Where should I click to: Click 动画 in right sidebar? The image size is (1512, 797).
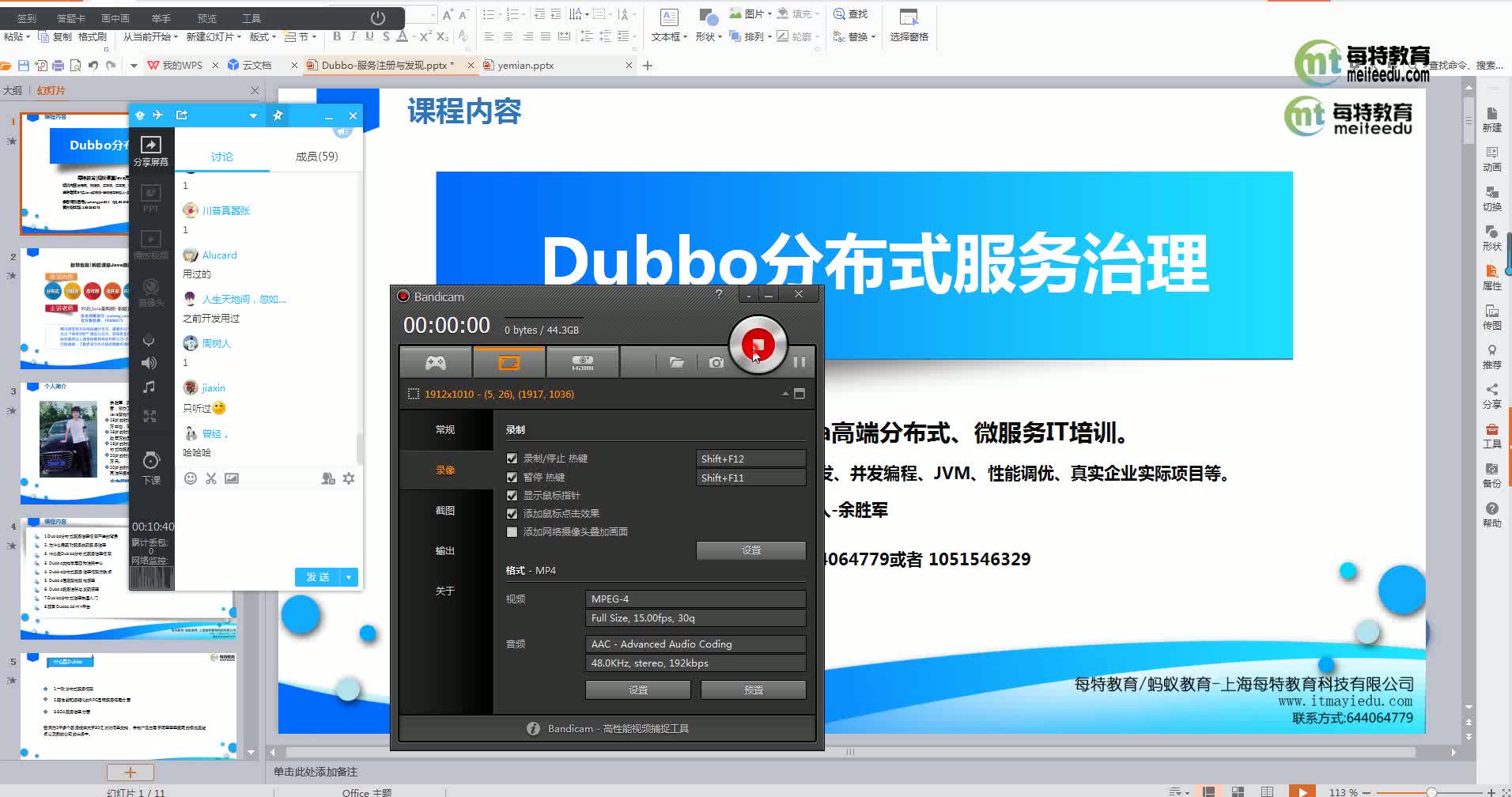tap(1491, 159)
